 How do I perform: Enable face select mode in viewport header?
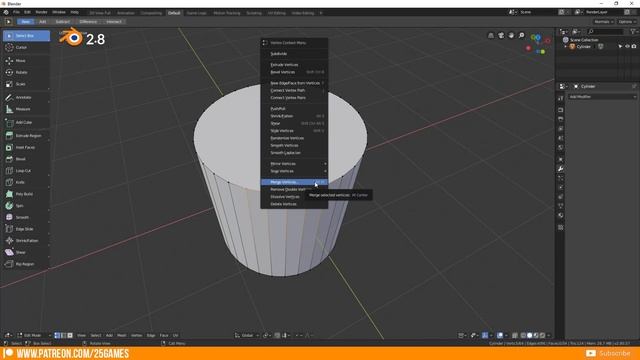click(x=70, y=336)
